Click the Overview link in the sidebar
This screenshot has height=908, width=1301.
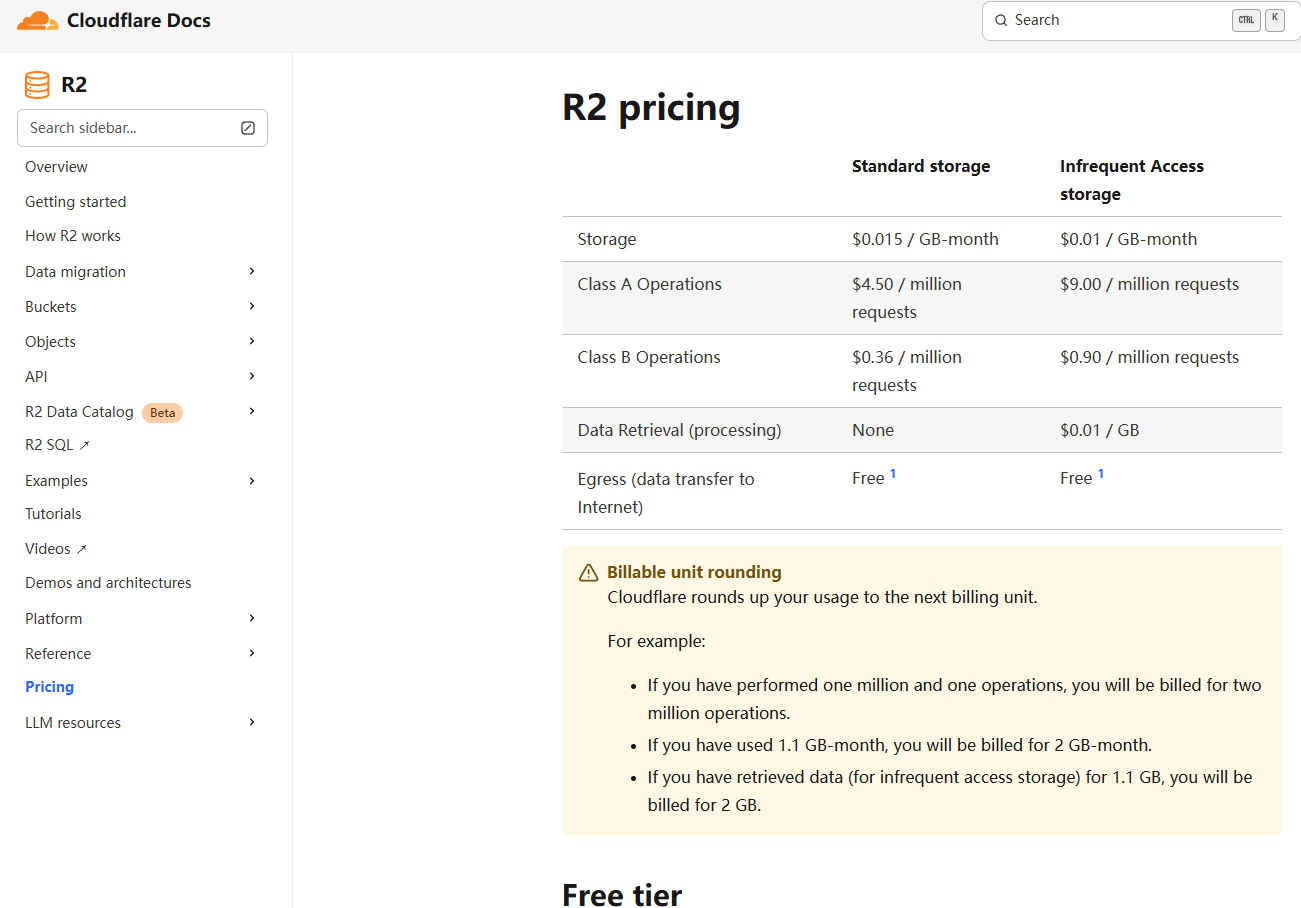[56, 166]
